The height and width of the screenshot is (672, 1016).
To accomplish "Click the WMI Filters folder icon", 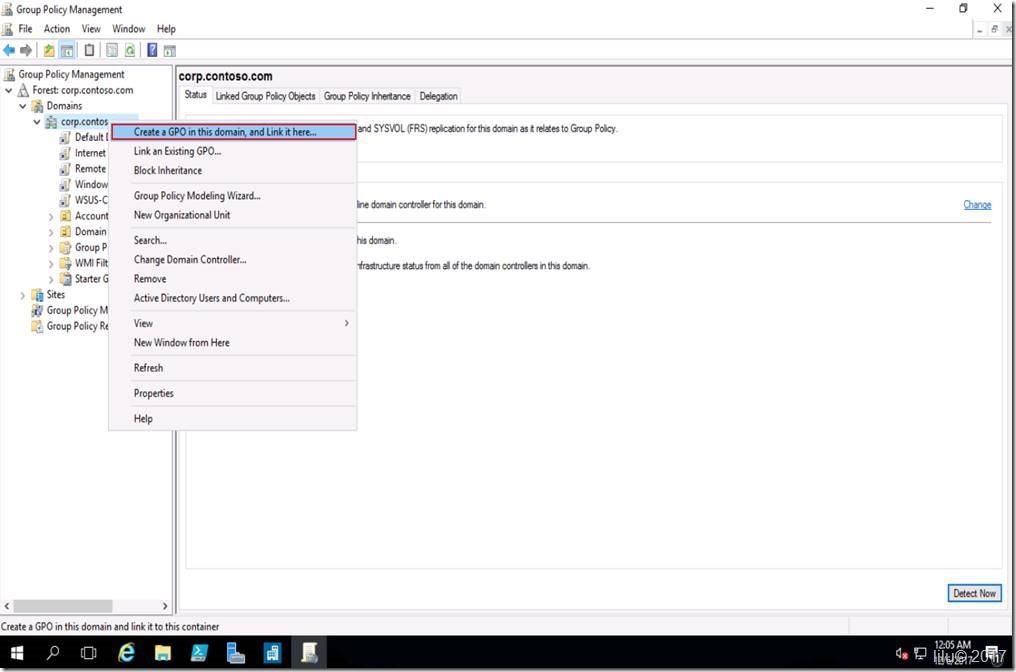I will (x=65, y=263).
